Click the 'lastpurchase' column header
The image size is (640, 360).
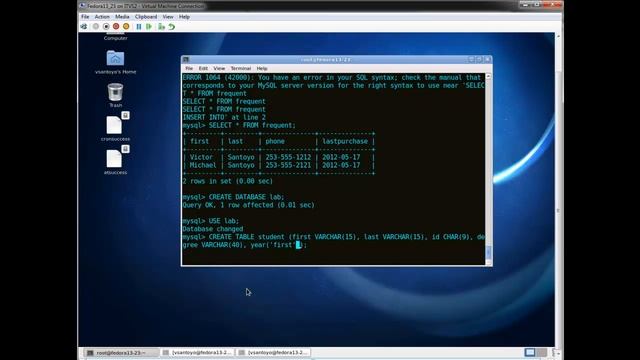(345, 141)
